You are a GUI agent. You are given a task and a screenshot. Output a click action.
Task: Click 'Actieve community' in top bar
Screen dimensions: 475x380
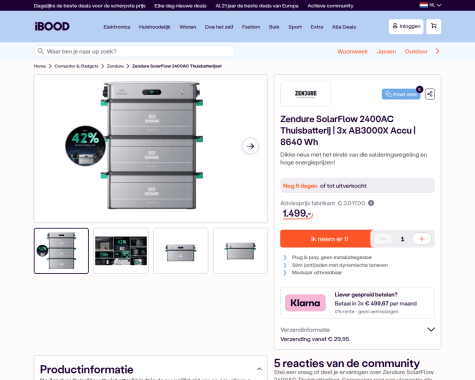pos(330,6)
